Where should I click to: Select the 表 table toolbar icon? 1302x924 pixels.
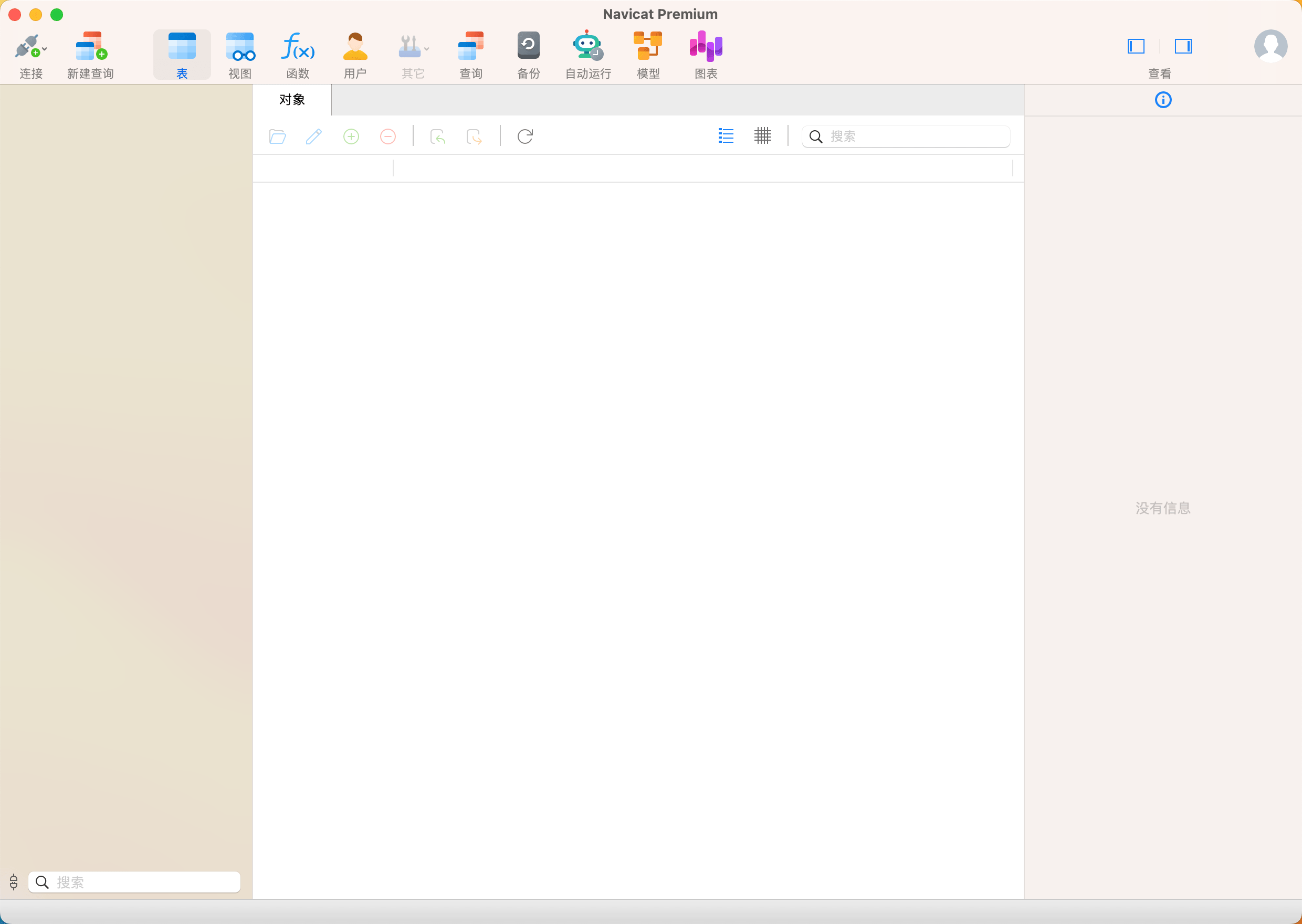(182, 46)
